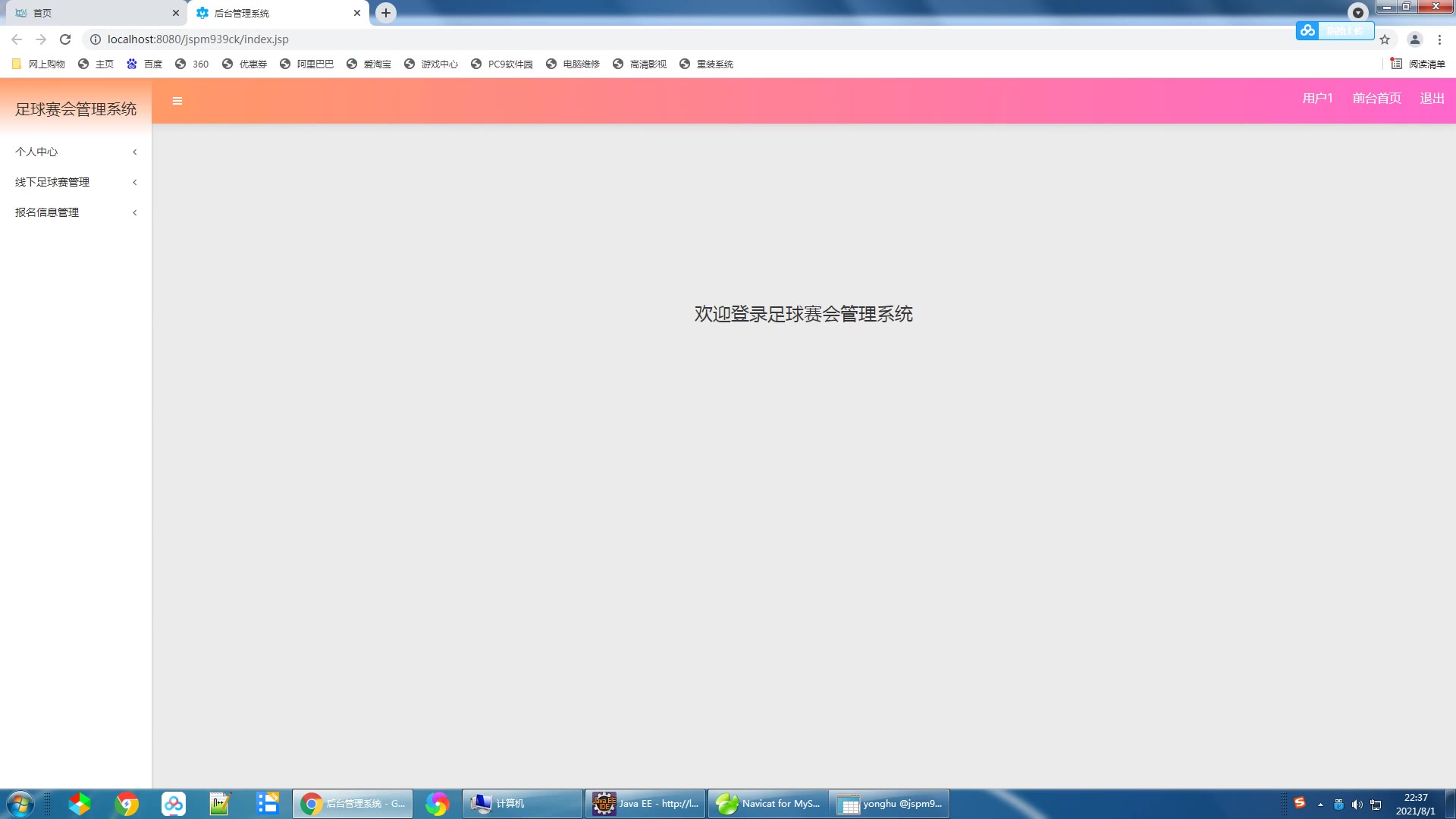The width and height of the screenshot is (1456, 819).
Task: Click the site info icon in the address bar
Action: 96,39
